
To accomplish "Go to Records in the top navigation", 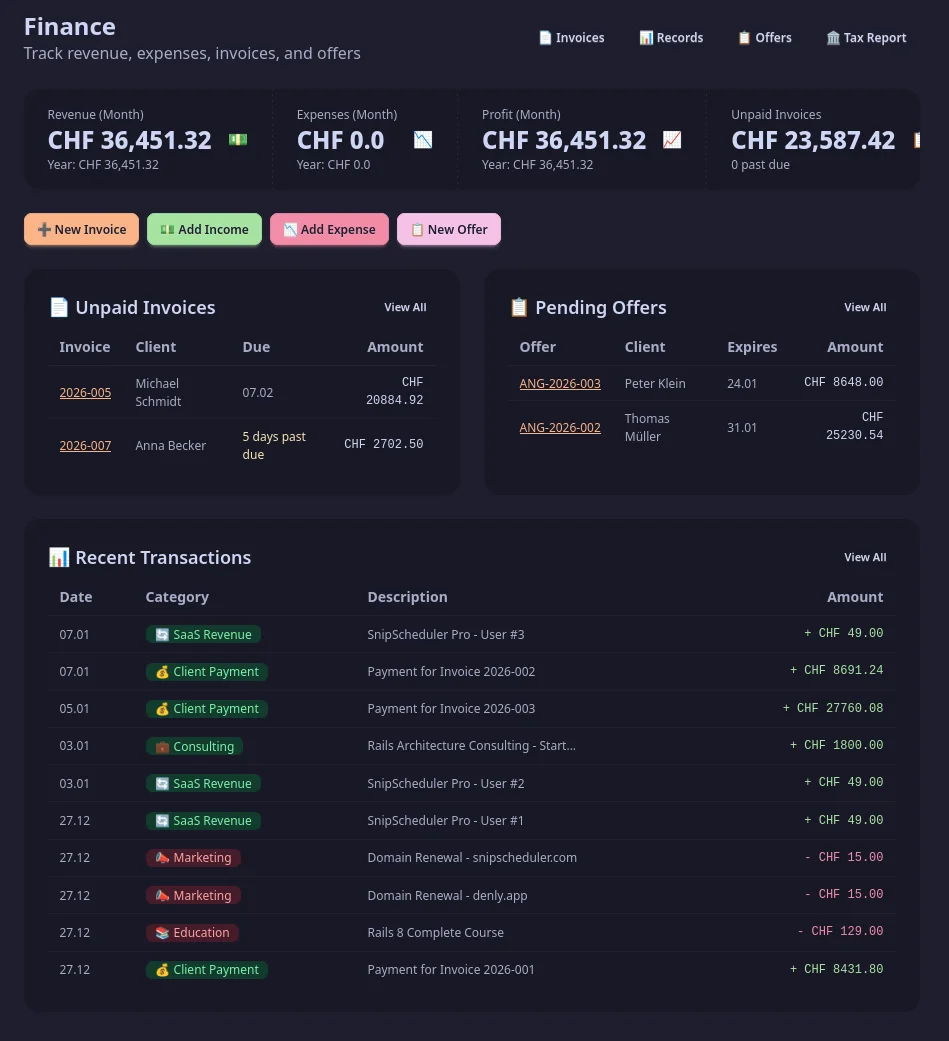I will [x=671, y=38].
